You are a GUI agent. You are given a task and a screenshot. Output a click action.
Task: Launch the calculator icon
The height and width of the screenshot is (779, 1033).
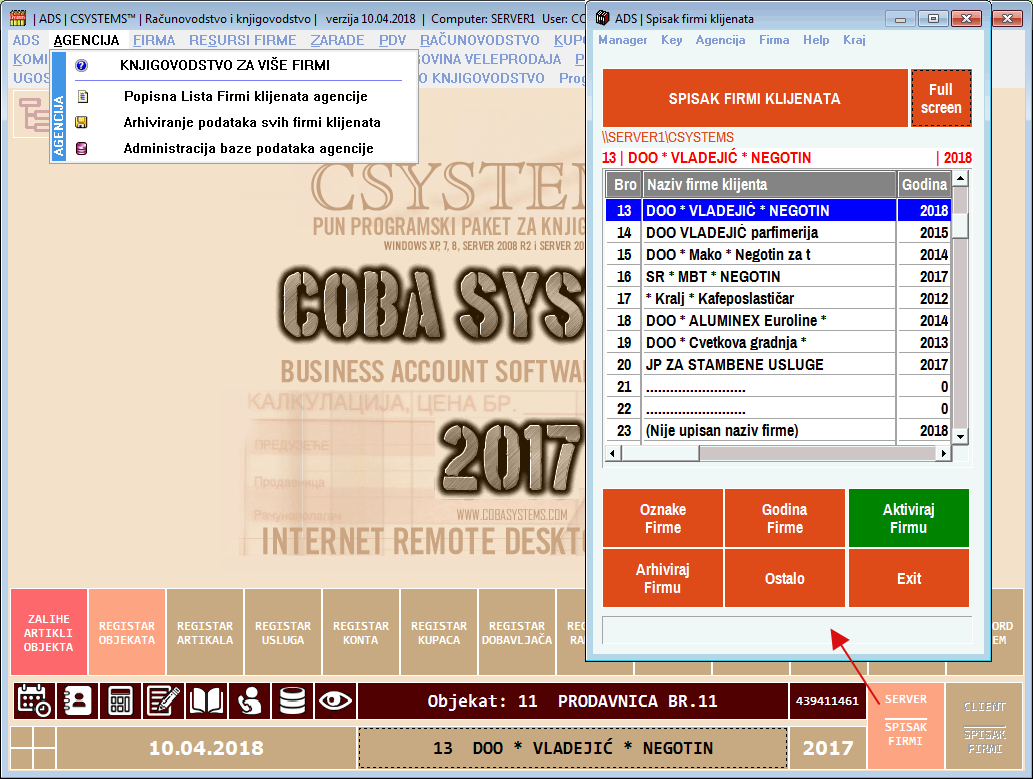pyautogui.click(x=120, y=701)
